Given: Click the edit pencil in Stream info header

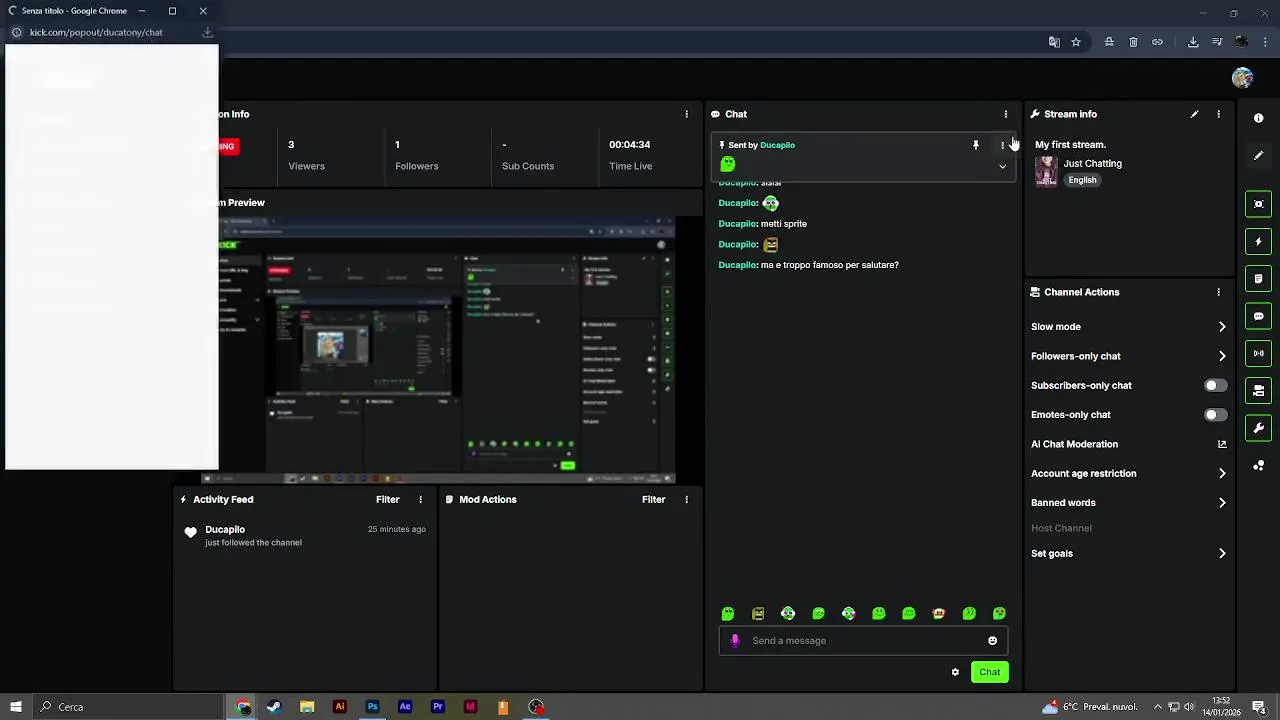Looking at the screenshot, I should (1194, 114).
